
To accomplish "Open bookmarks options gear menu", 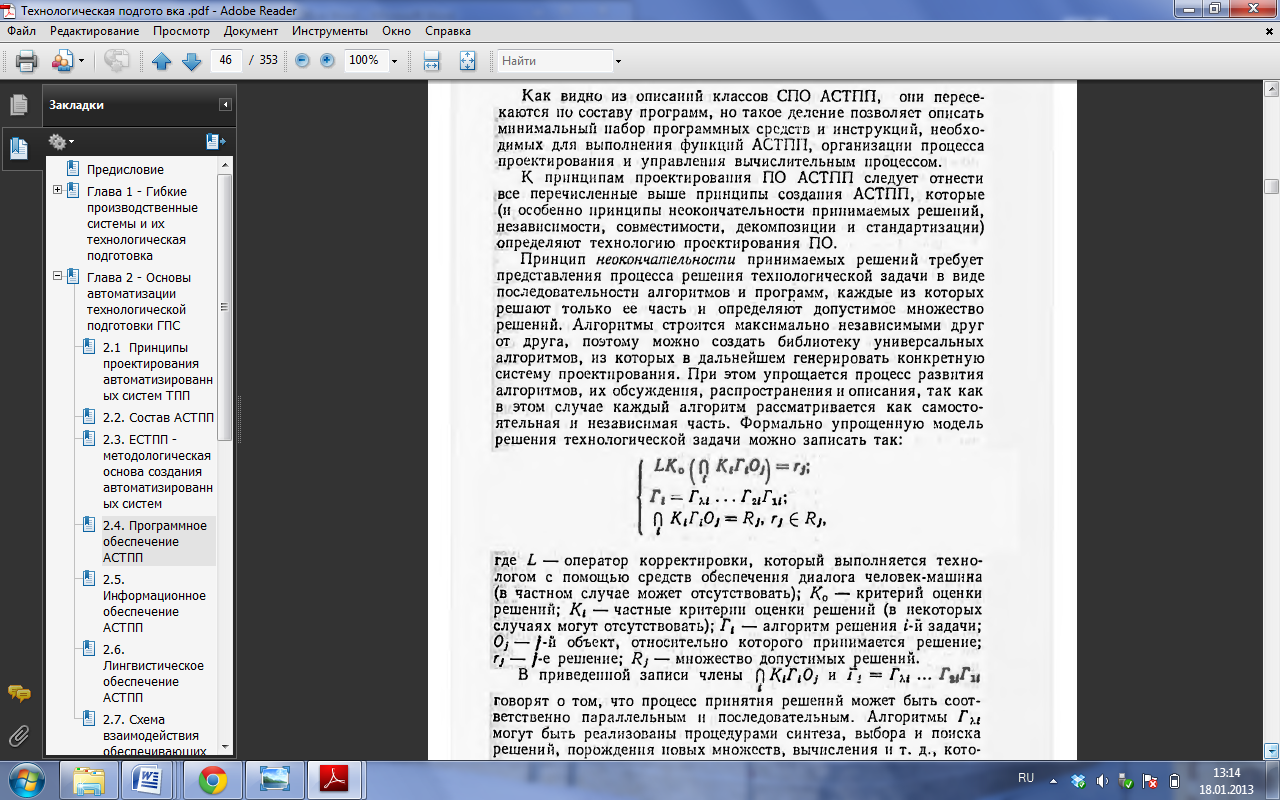I will click(61, 141).
